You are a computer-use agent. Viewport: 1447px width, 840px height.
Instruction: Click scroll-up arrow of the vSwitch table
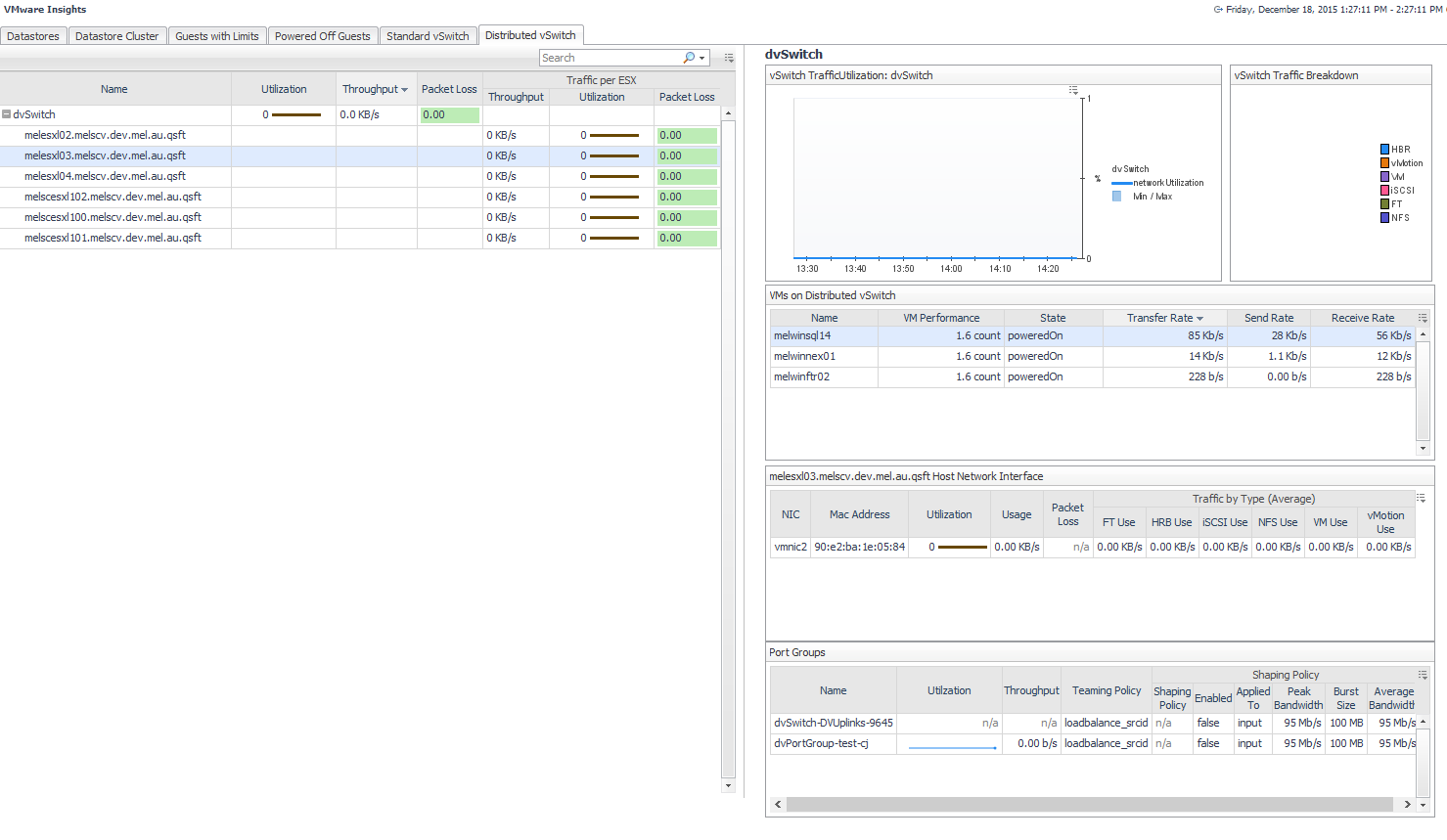[x=728, y=113]
